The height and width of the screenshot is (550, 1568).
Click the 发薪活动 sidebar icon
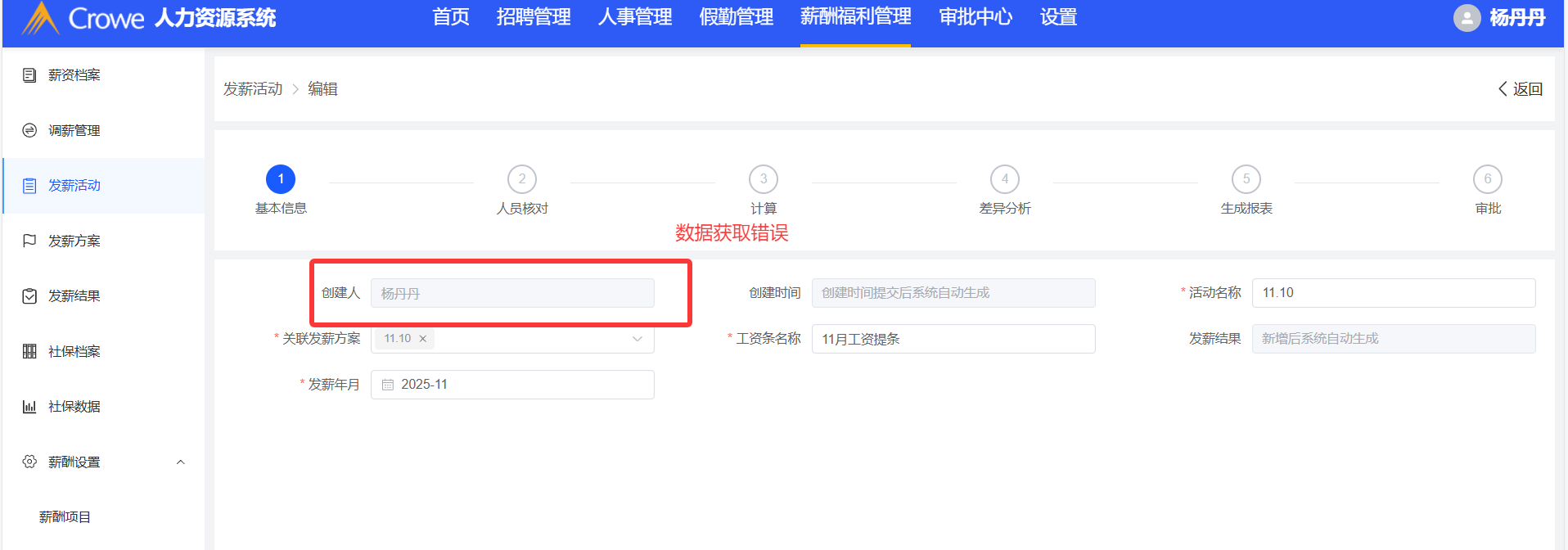[x=29, y=186]
